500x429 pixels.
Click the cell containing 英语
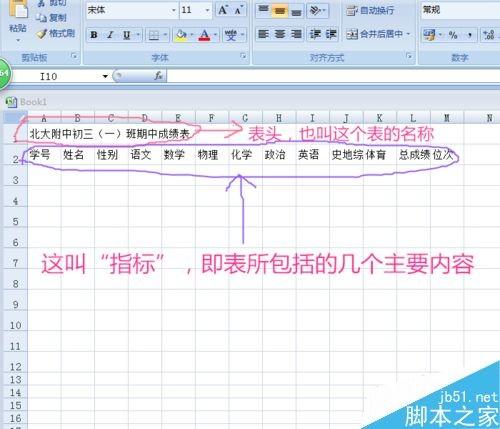pos(313,155)
